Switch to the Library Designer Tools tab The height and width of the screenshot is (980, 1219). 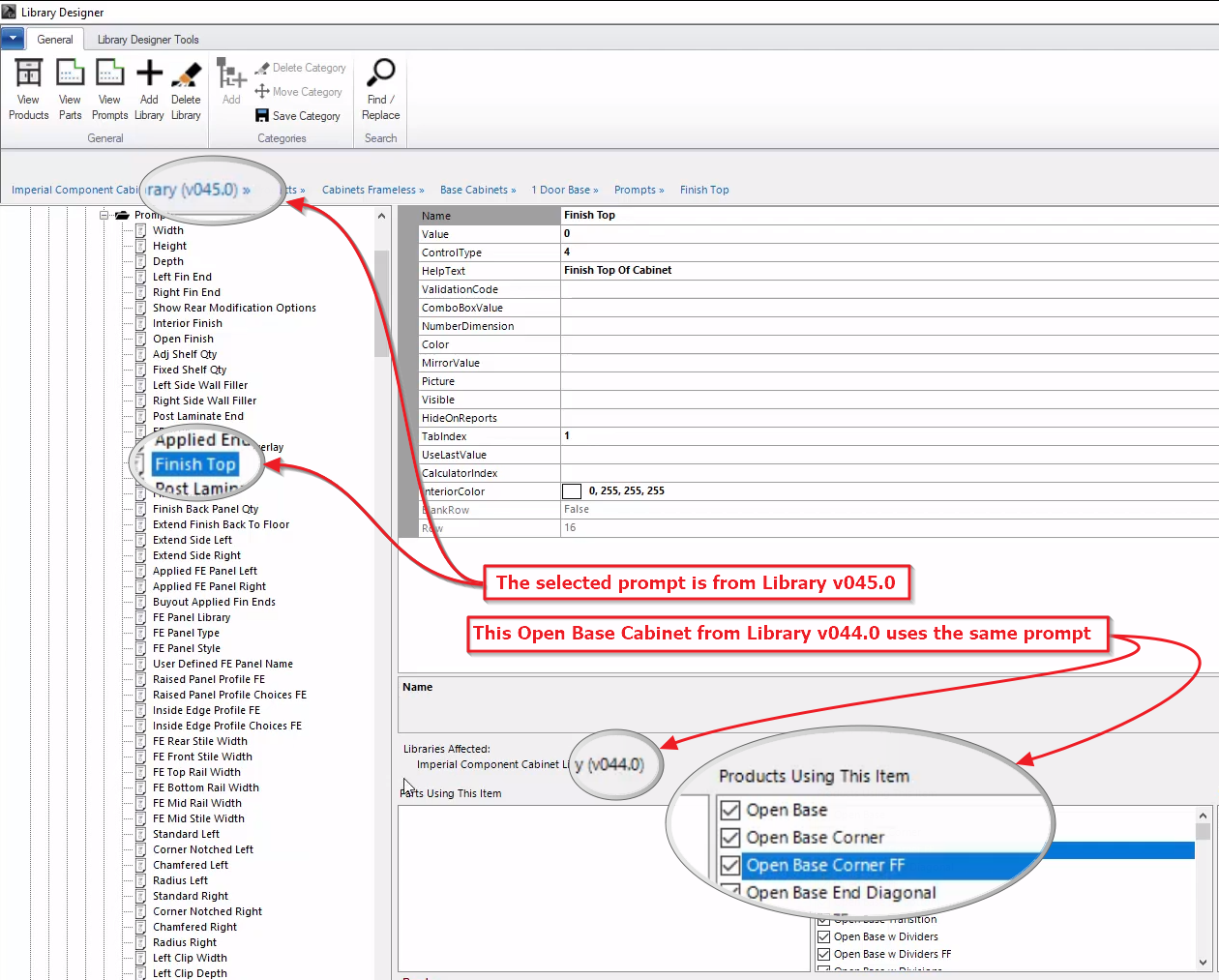click(148, 40)
